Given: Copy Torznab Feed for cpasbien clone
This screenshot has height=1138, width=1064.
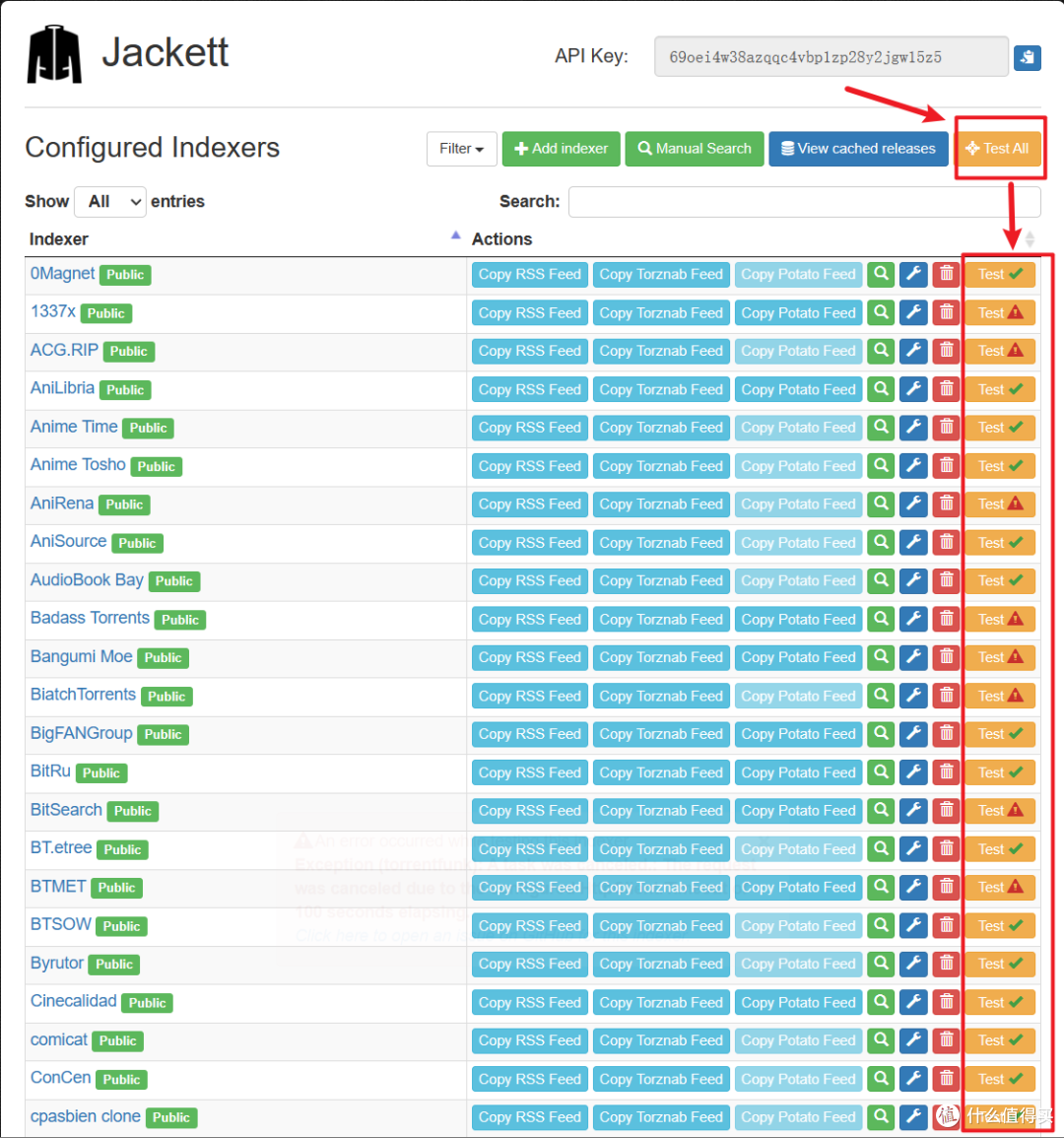Looking at the screenshot, I should [x=661, y=1117].
